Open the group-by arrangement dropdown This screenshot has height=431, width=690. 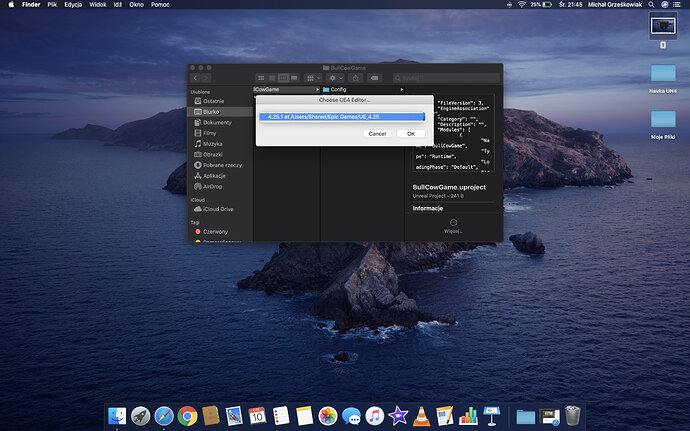315,77
